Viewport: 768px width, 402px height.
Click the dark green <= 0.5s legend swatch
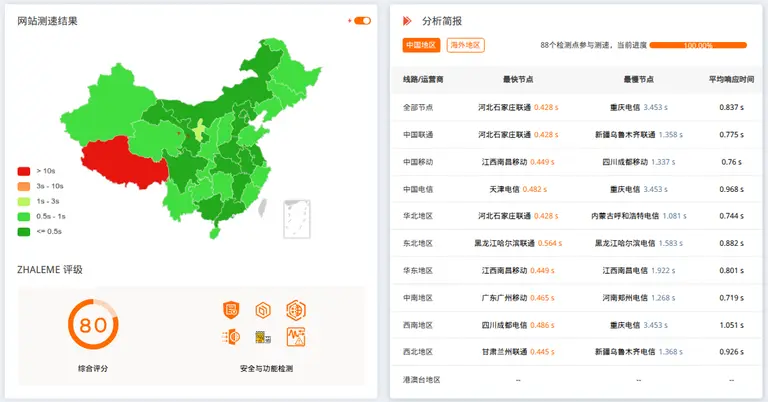coord(24,232)
